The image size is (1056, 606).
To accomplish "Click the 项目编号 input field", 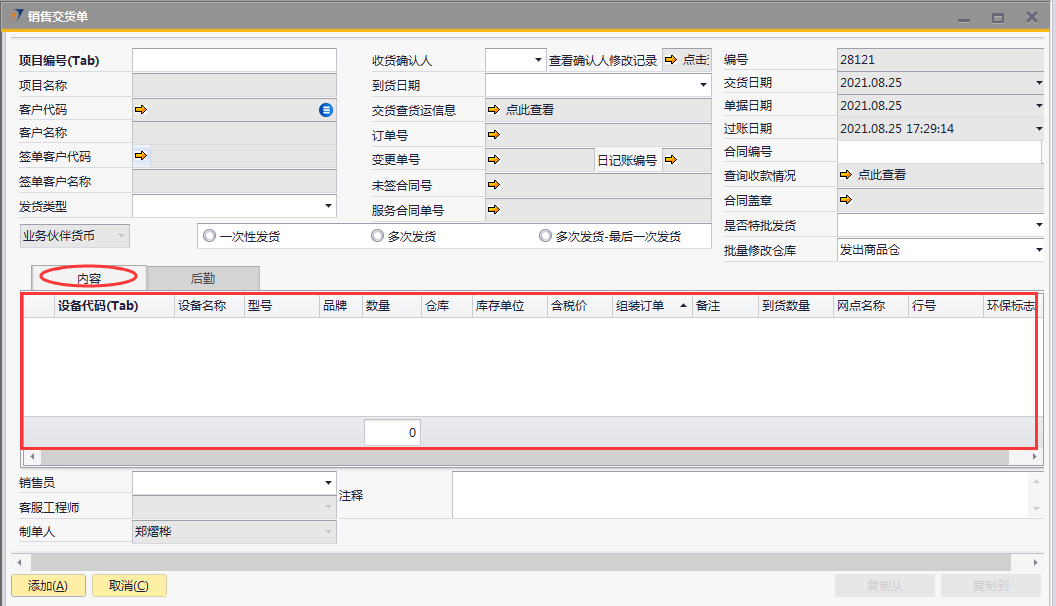I will pyautogui.click(x=234, y=60).
